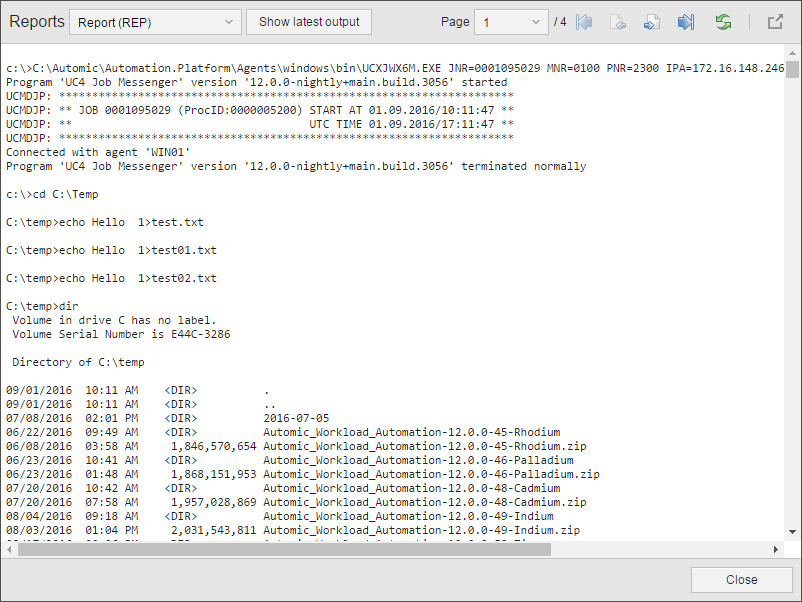The image size is (802, 602).
Task: Click the 'terminated normally' line
Action: pos(296,166)
